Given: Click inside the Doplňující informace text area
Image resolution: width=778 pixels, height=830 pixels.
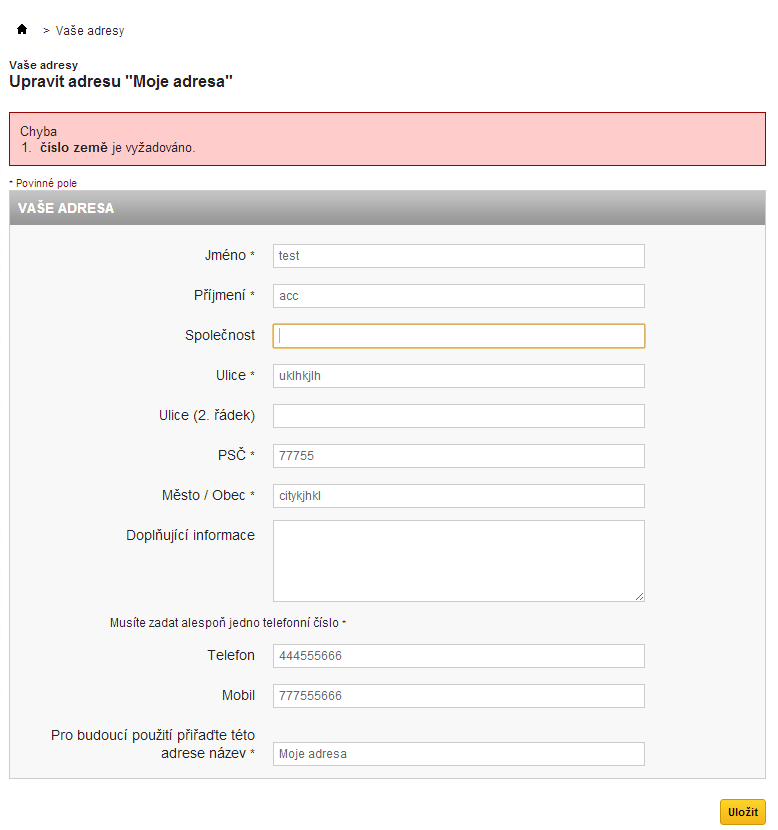Looking at the screenshot, I should (x=458, y=560).
